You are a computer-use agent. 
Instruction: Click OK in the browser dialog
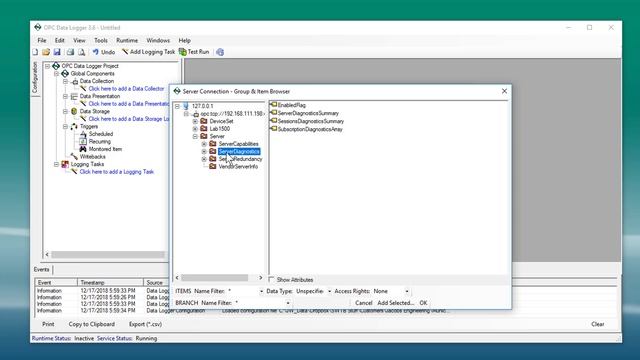click(x=423, y=303)
